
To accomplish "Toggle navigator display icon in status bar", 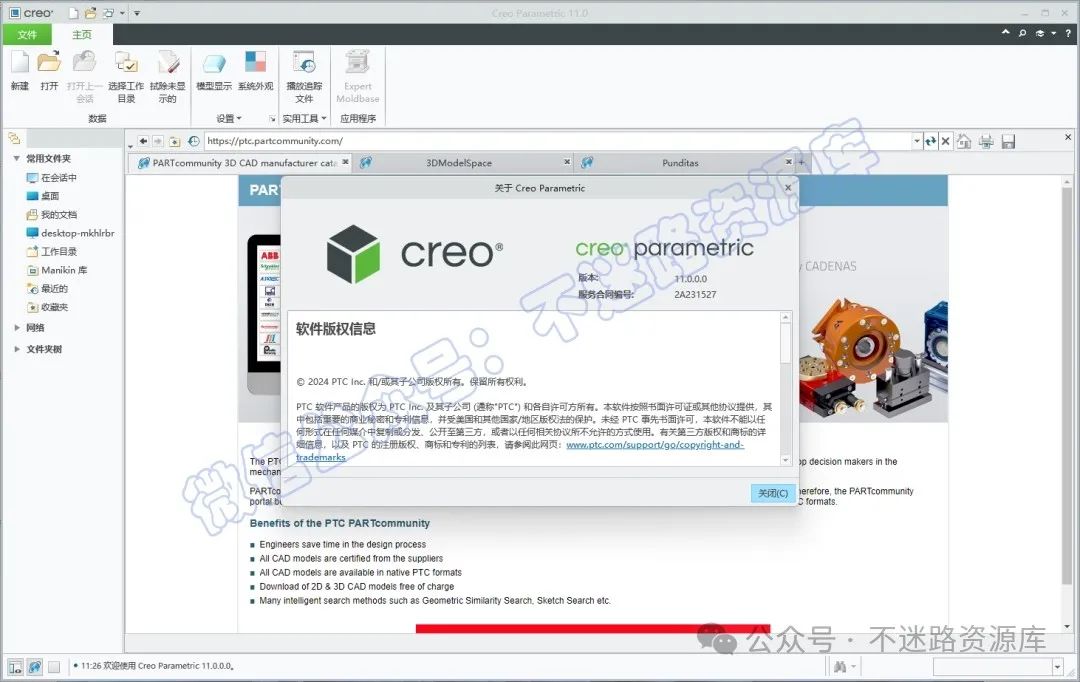I will point(15,666).
